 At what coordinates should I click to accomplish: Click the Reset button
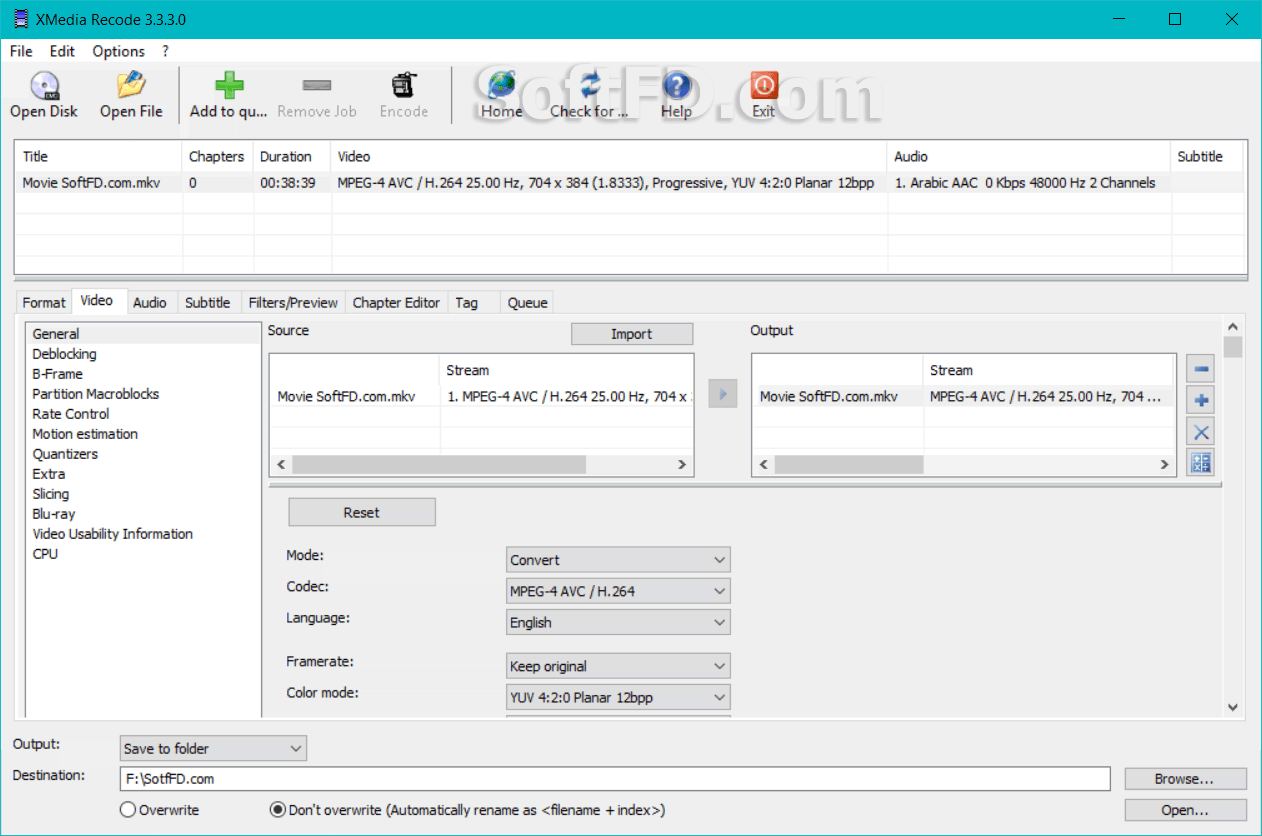tap(362, 512)
